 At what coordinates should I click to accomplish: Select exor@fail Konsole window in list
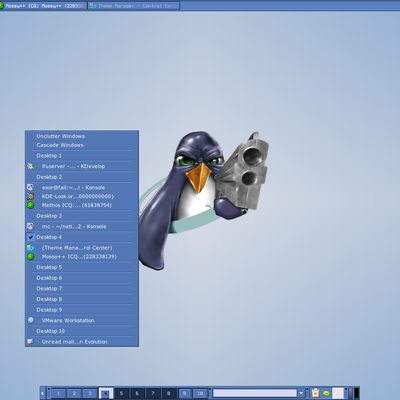point(82,187)
